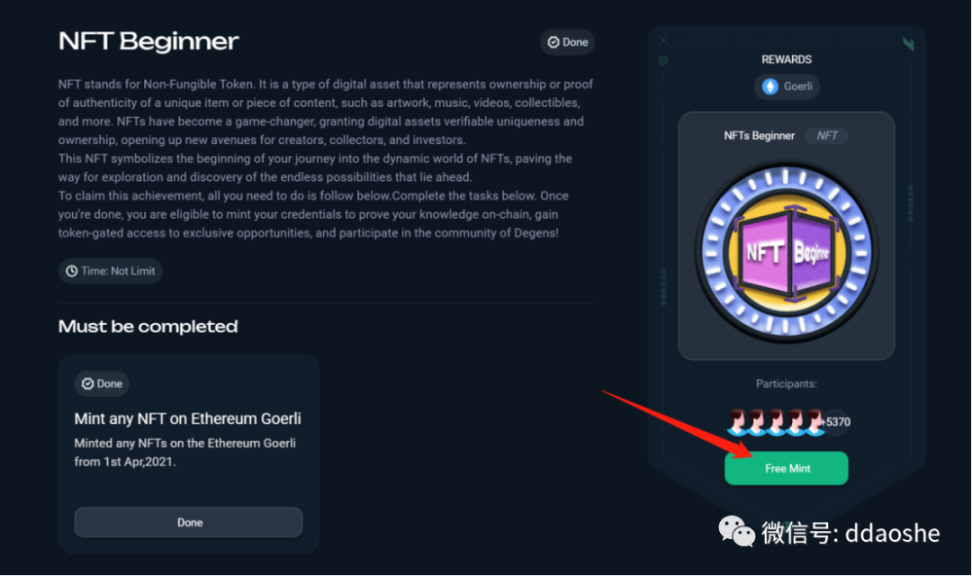Click the Must be completed section heading

point(148,327)
